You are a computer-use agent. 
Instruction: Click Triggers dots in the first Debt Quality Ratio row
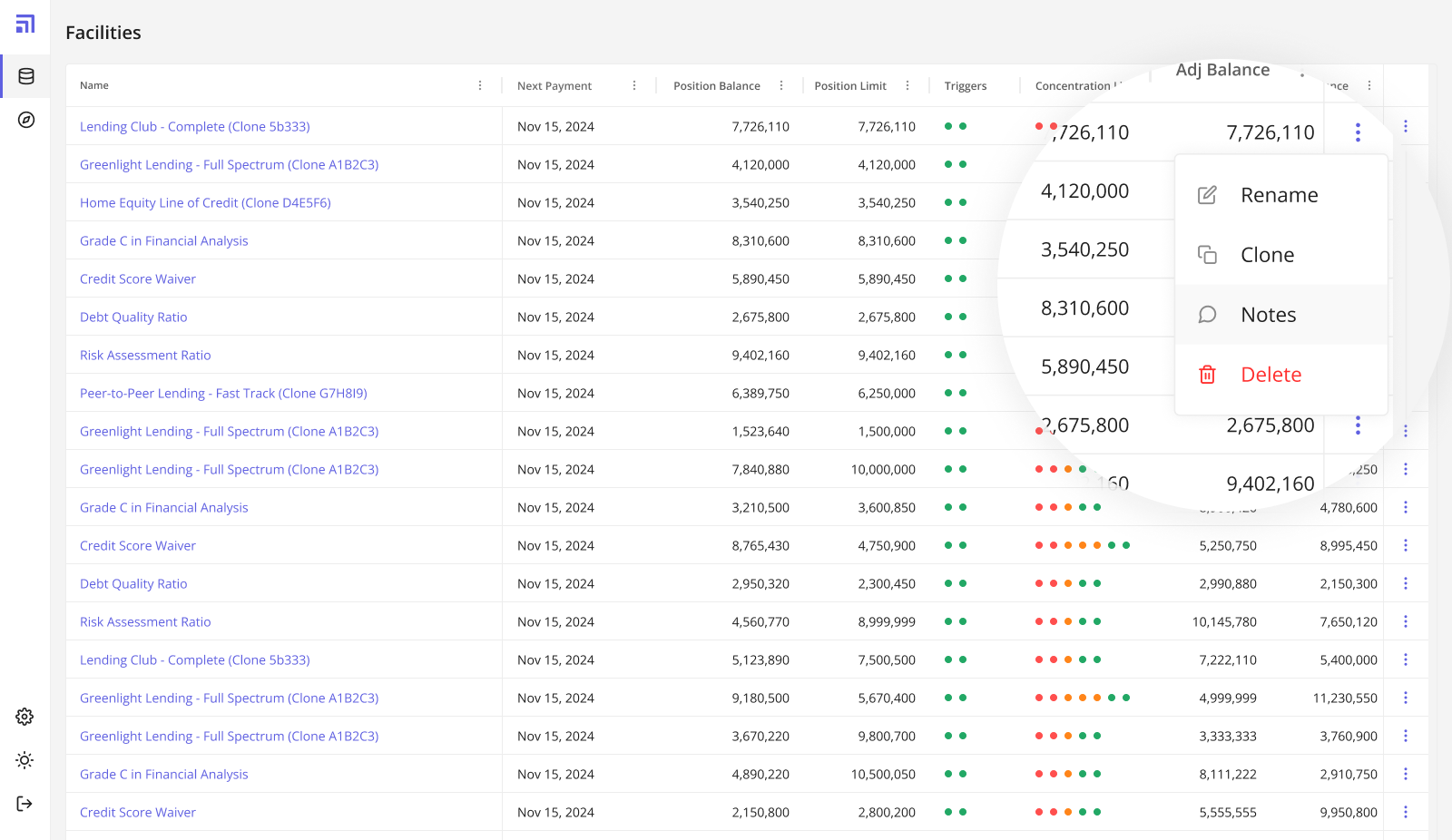click(956, 317)
